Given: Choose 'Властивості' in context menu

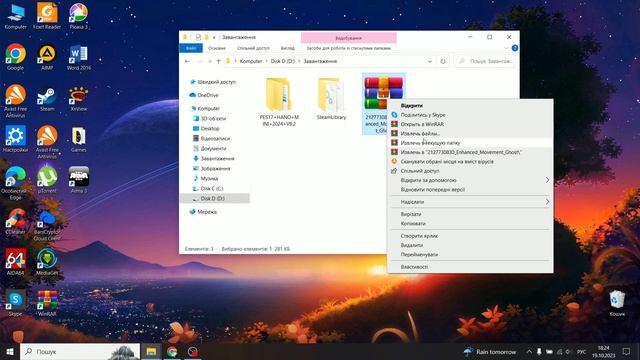Looking at the screenshot, I should tap(470, 267).
